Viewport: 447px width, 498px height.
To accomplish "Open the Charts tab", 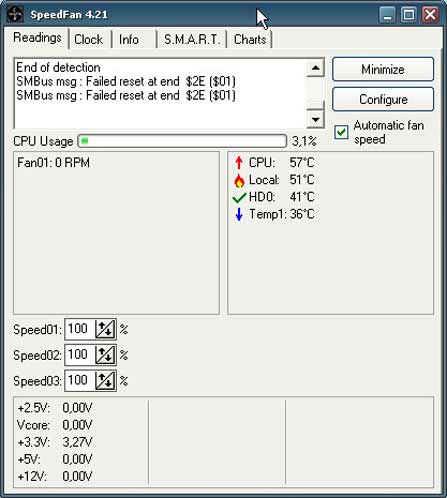I will click(x=250, y=40).
